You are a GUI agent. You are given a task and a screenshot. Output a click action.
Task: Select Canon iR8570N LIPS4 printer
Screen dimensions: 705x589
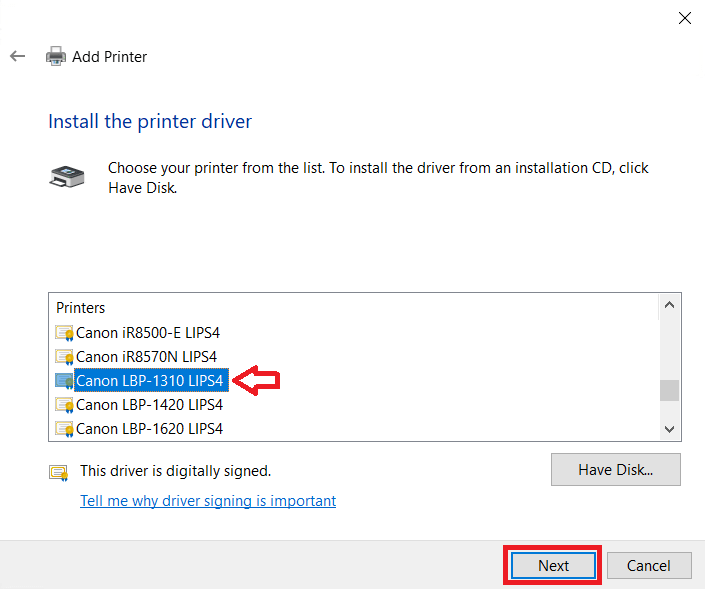pos(147,357)
